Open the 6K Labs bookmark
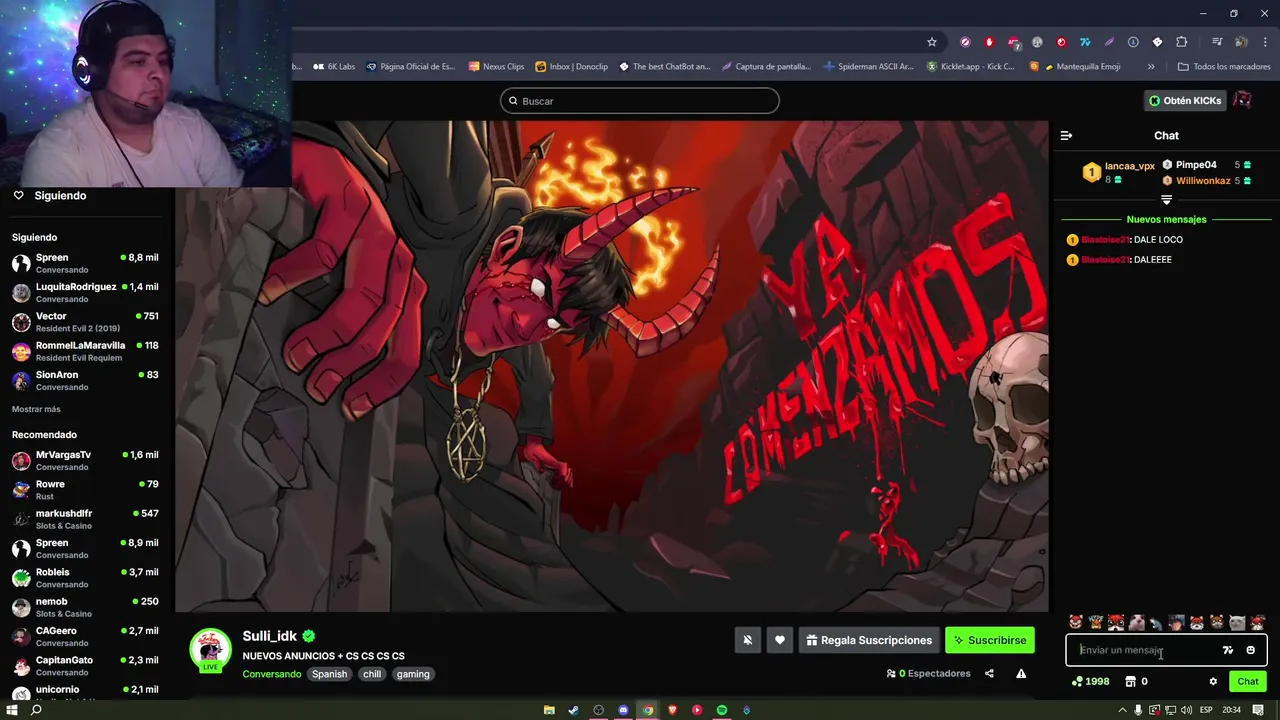1280x720 pixels. coord(334,67)
